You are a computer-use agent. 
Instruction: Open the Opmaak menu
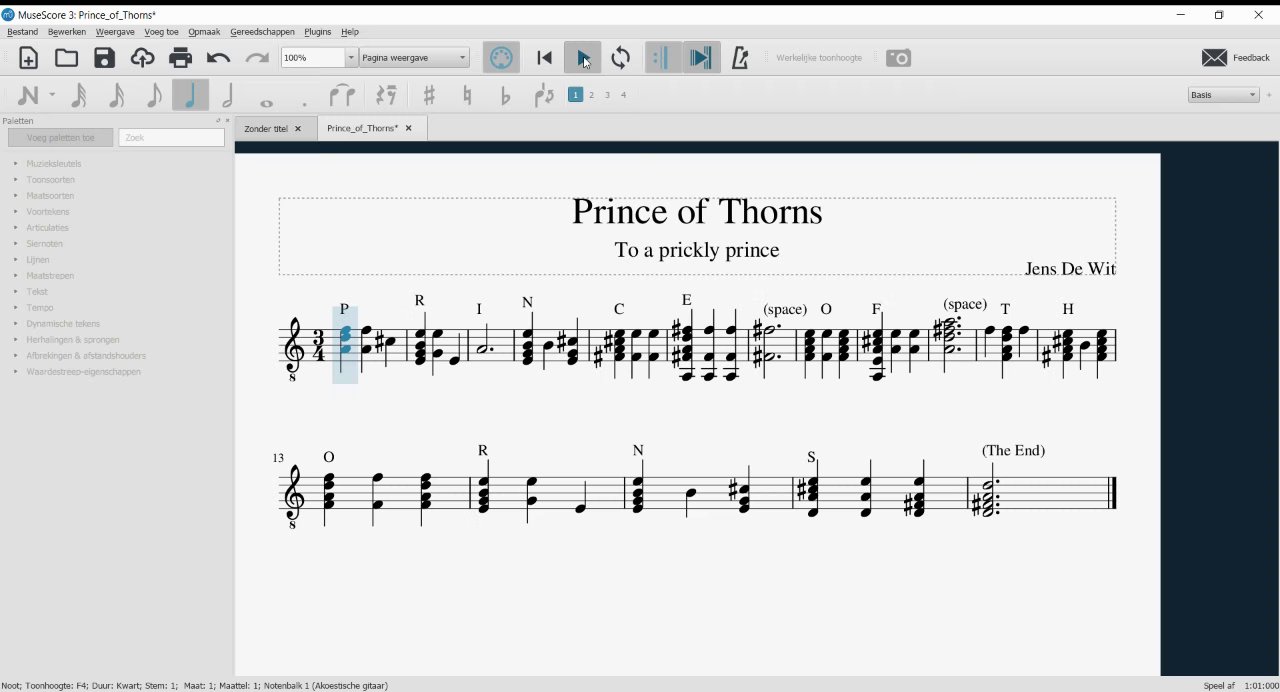click(204, 32)
